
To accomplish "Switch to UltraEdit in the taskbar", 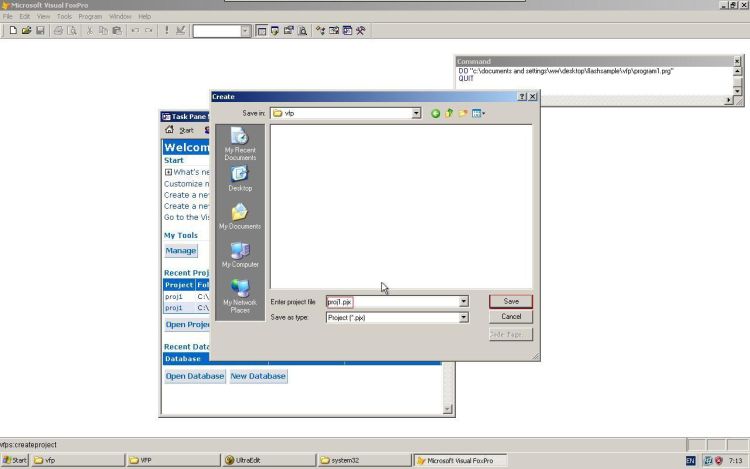I will (x=269, y=460).
